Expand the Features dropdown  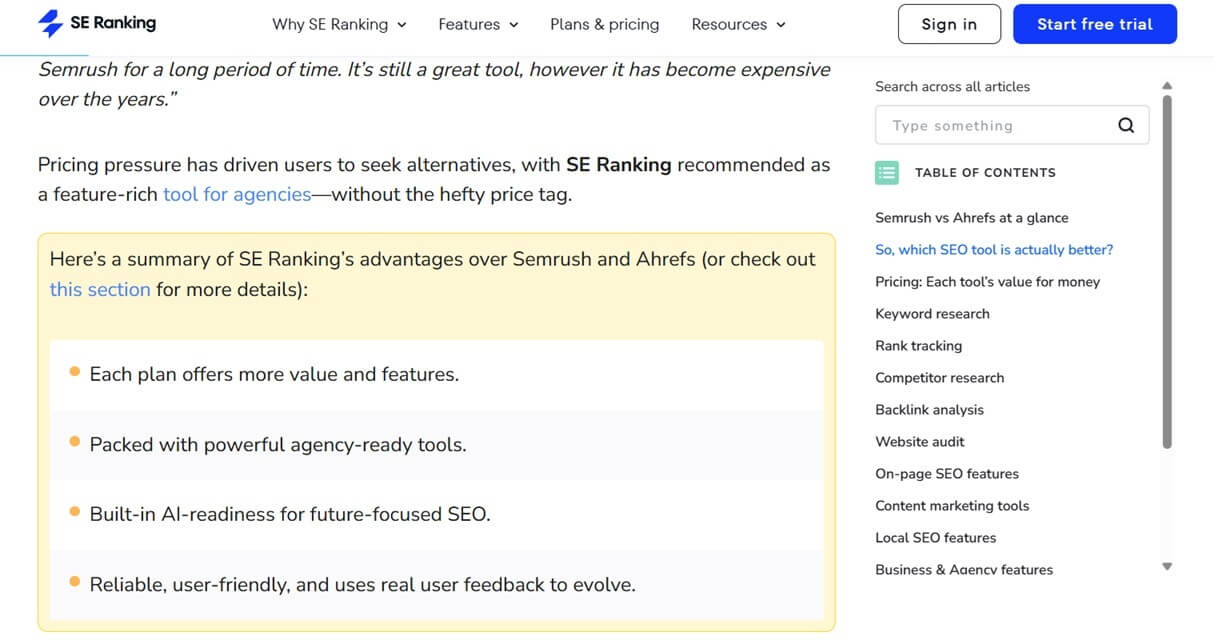(470, 23)
